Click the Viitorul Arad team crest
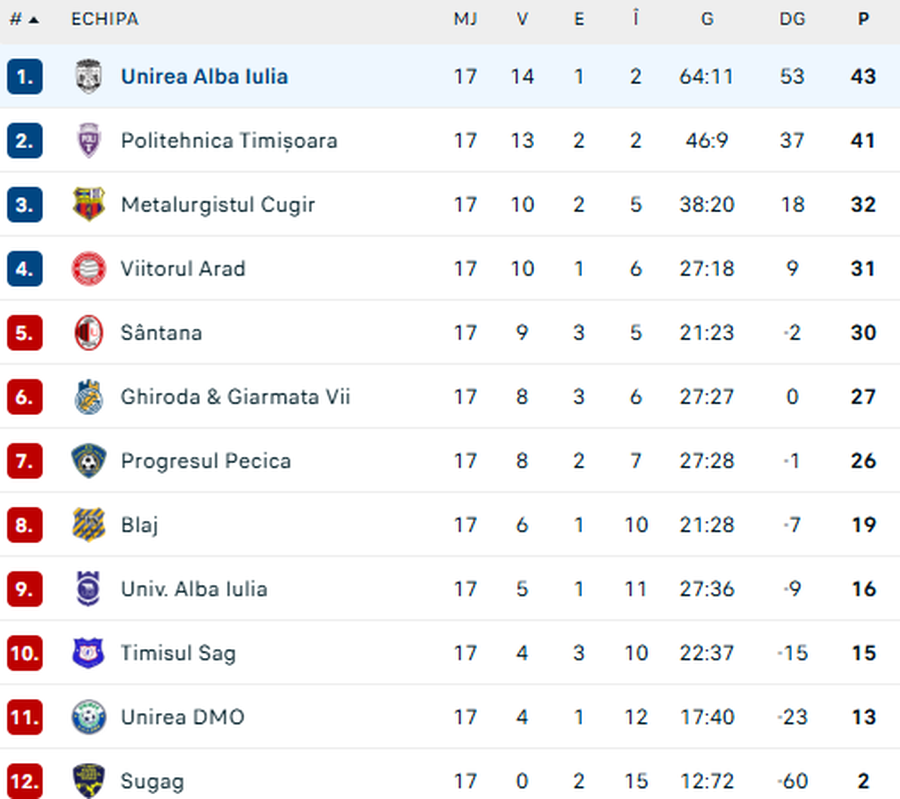900x799 pixels. tap(89, 269)
